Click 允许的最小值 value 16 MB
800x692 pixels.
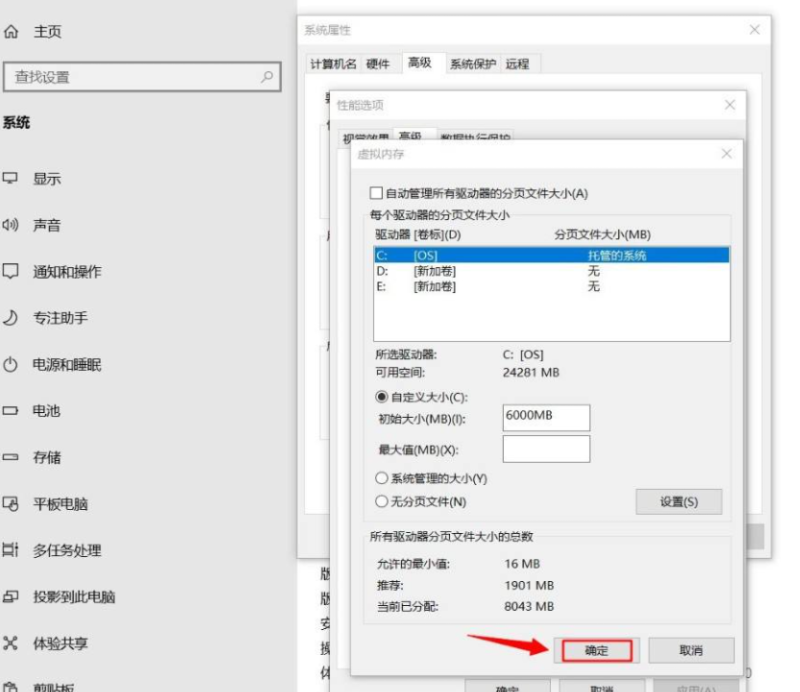(x=522, y=564)
